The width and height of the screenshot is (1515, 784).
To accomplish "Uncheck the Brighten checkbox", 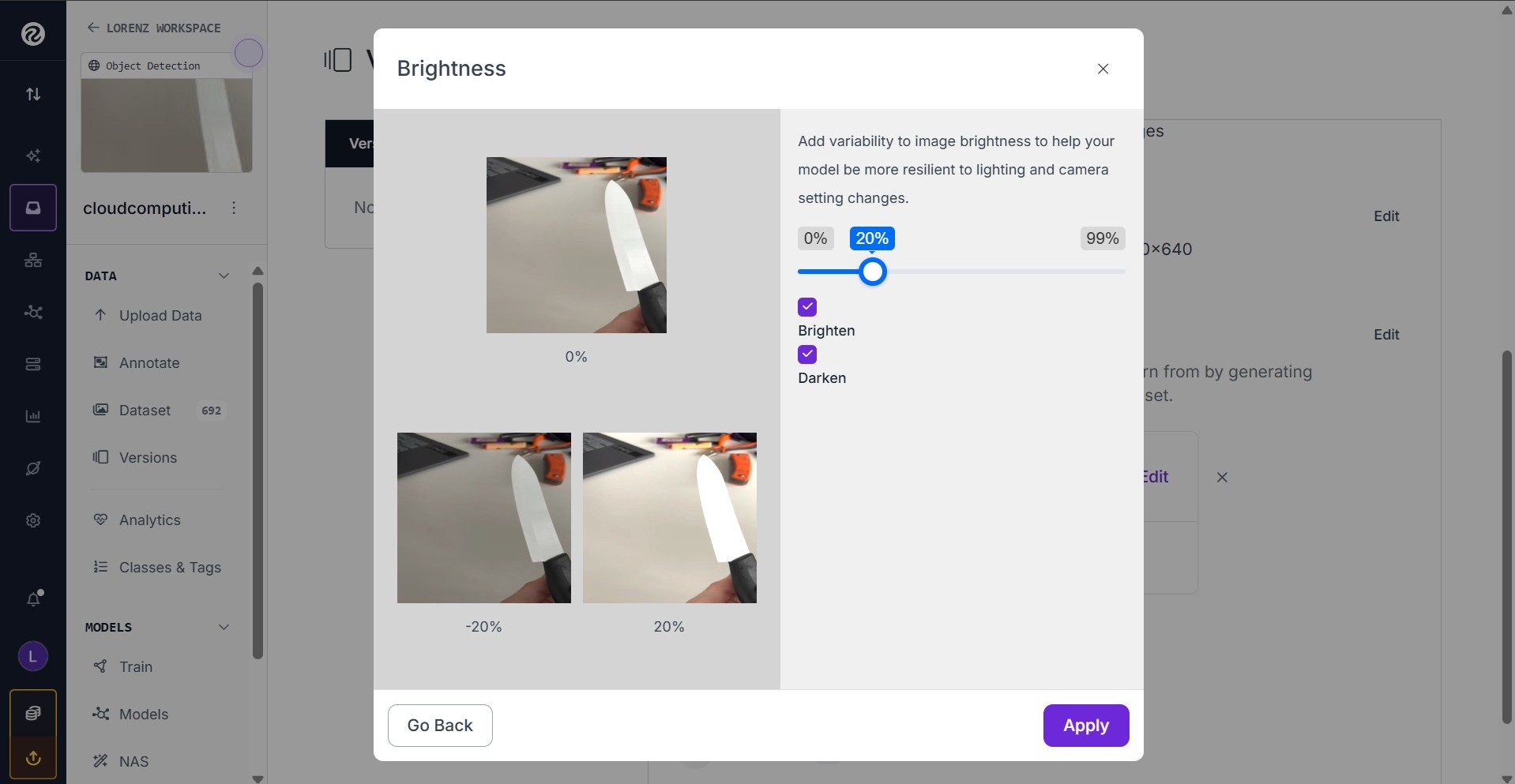I will [x=807, y=306].
